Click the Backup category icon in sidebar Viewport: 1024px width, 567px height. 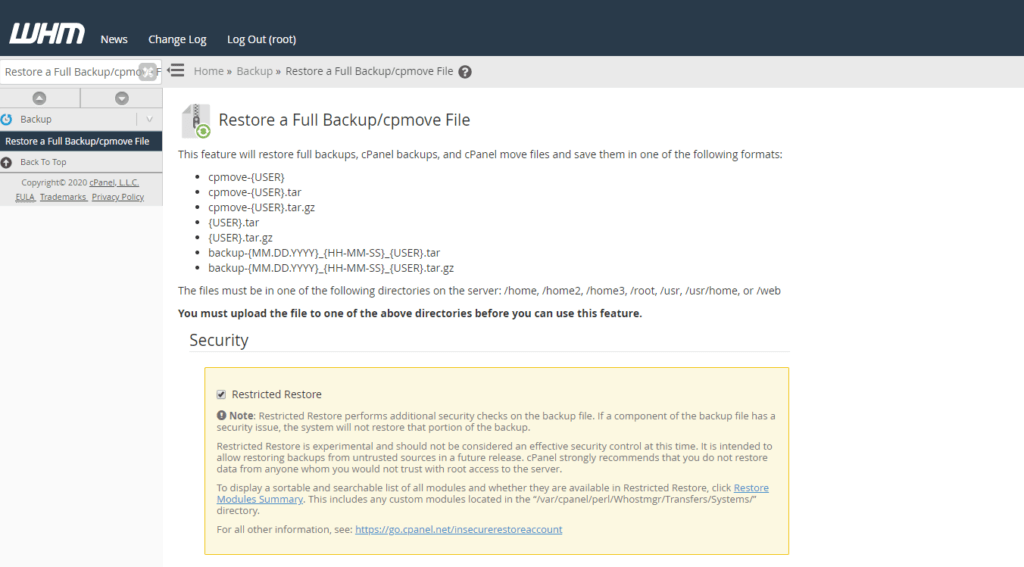coord(7,119)
